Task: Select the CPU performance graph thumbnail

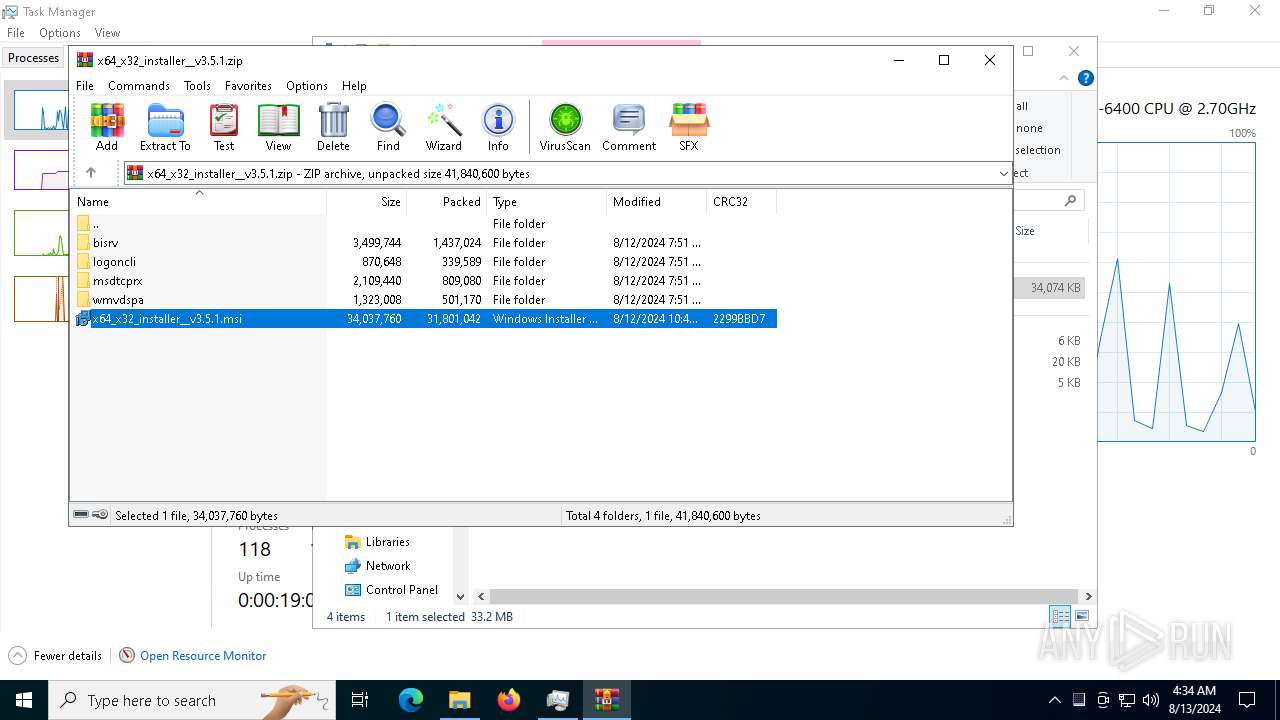Action: [x=41, y=109]
